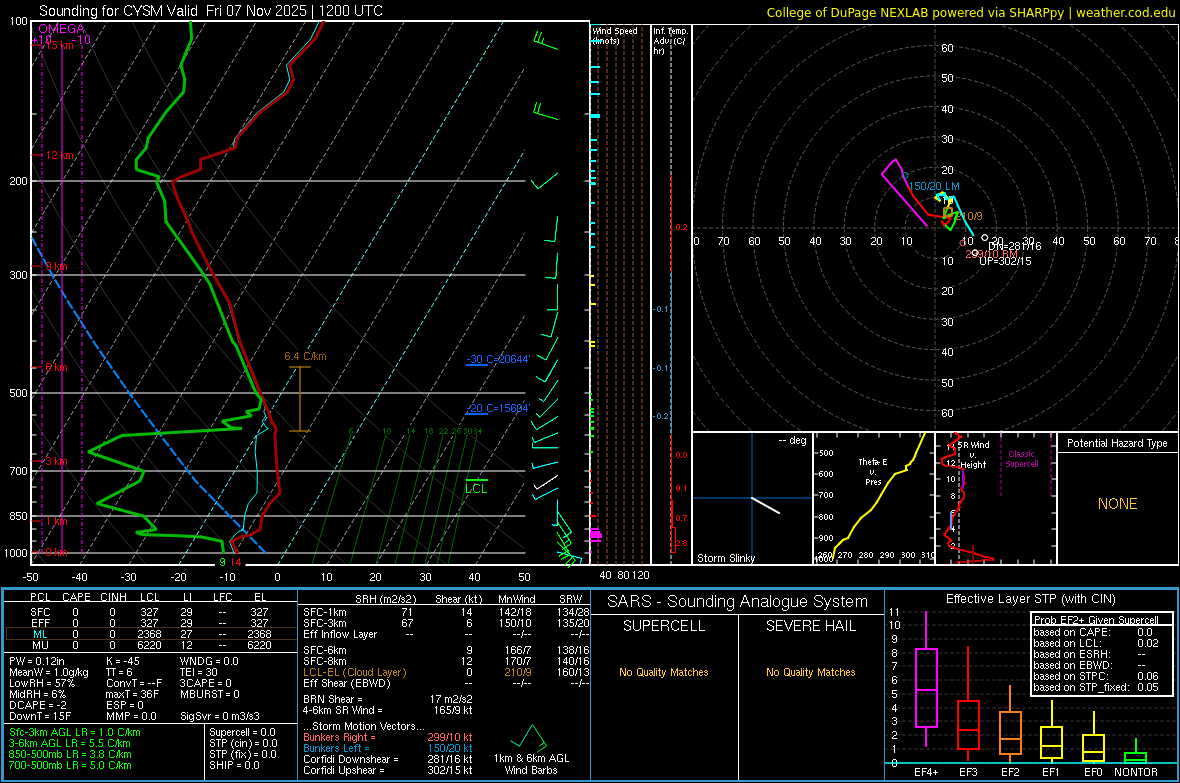Click the 'Supercell = 0.0' composite value
This screenshot has height=783, width=1180.
point(242,732)
